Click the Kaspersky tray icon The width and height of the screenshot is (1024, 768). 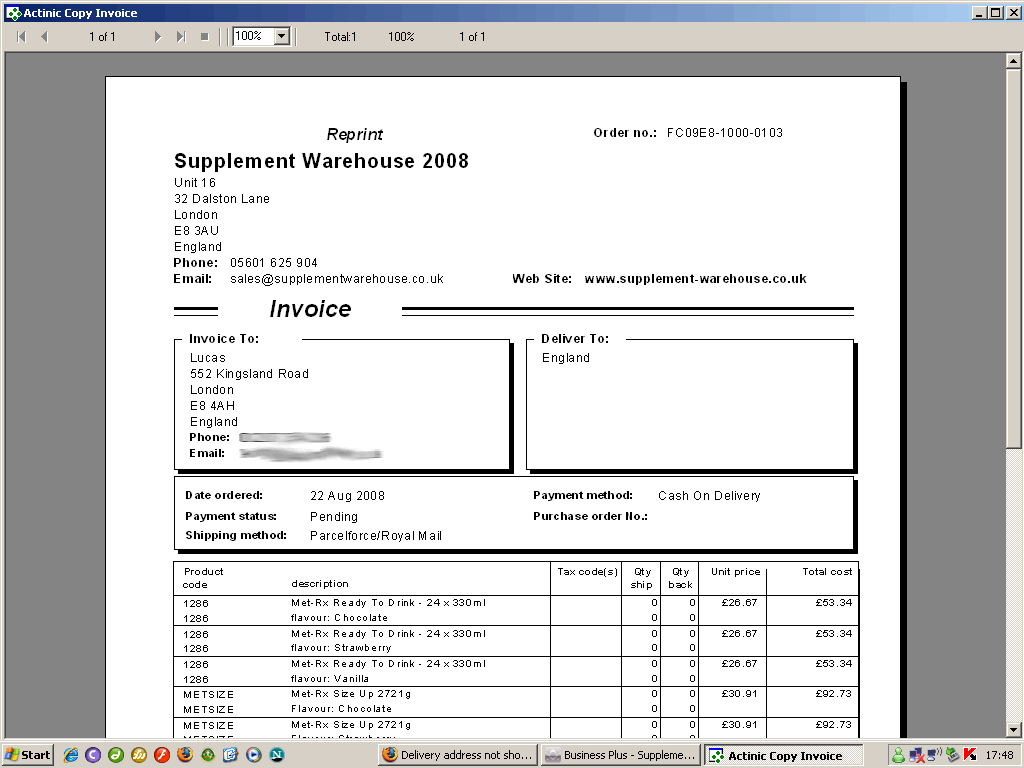970,755
